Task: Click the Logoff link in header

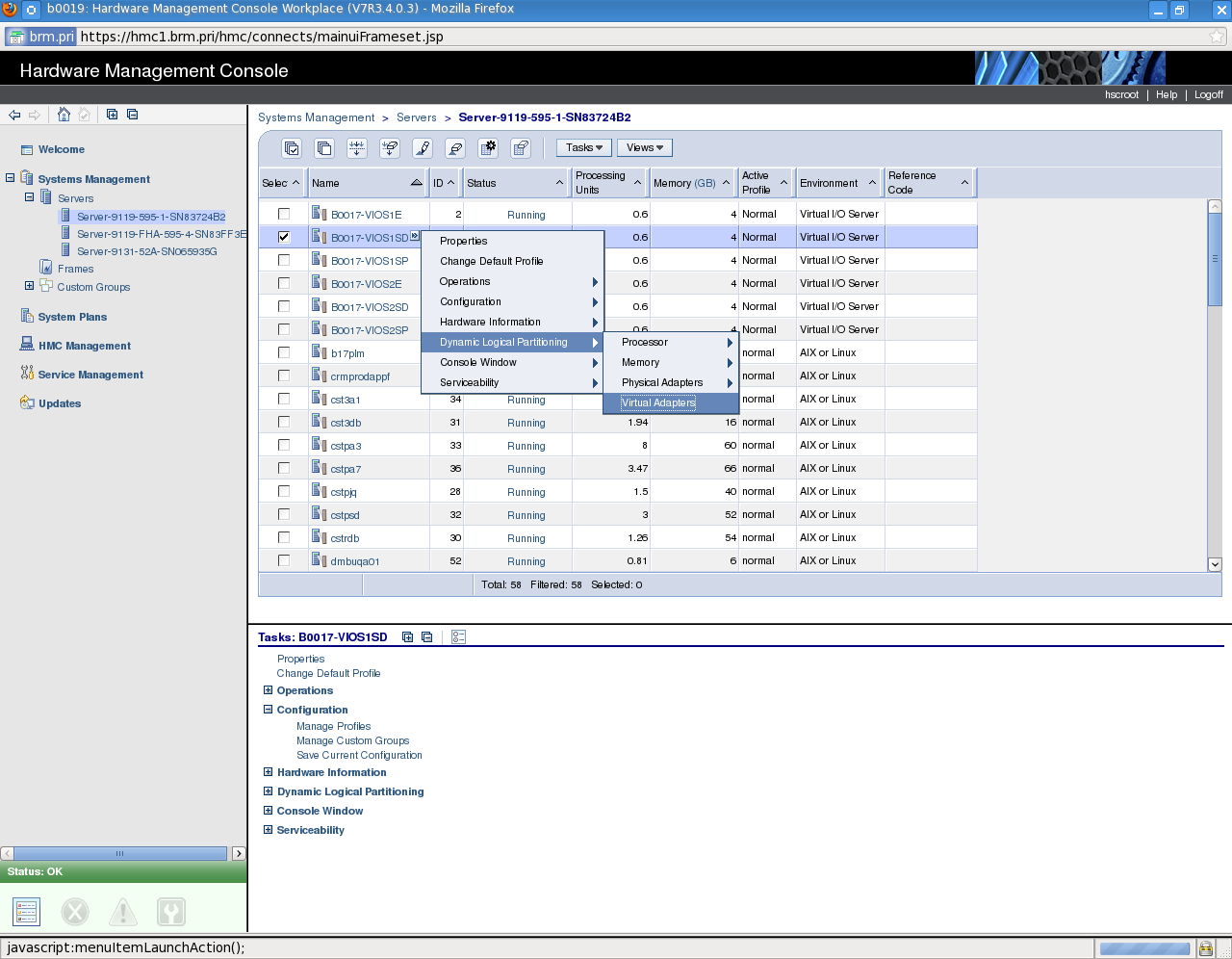Action: 1208,94
